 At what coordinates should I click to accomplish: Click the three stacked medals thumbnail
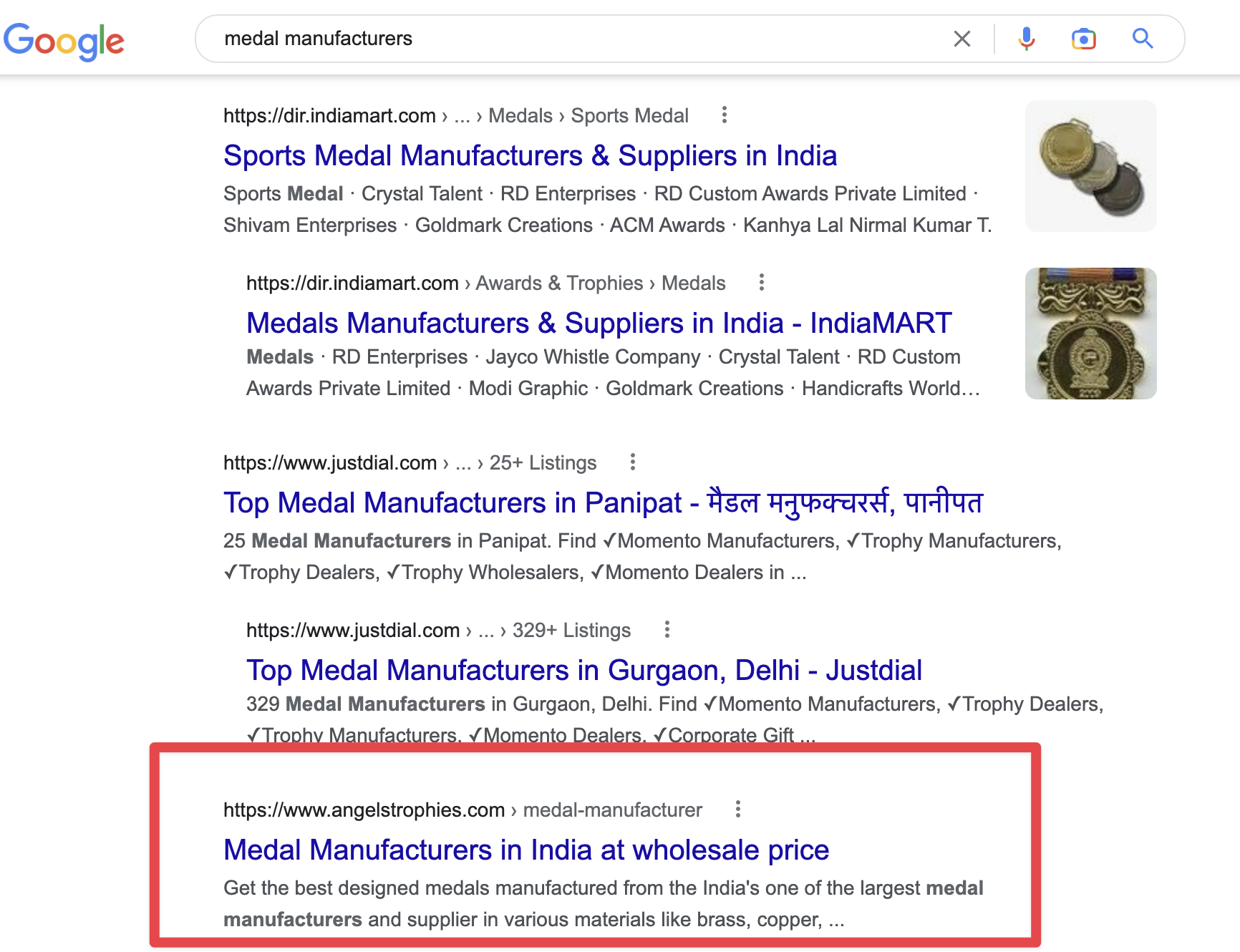1090,166
